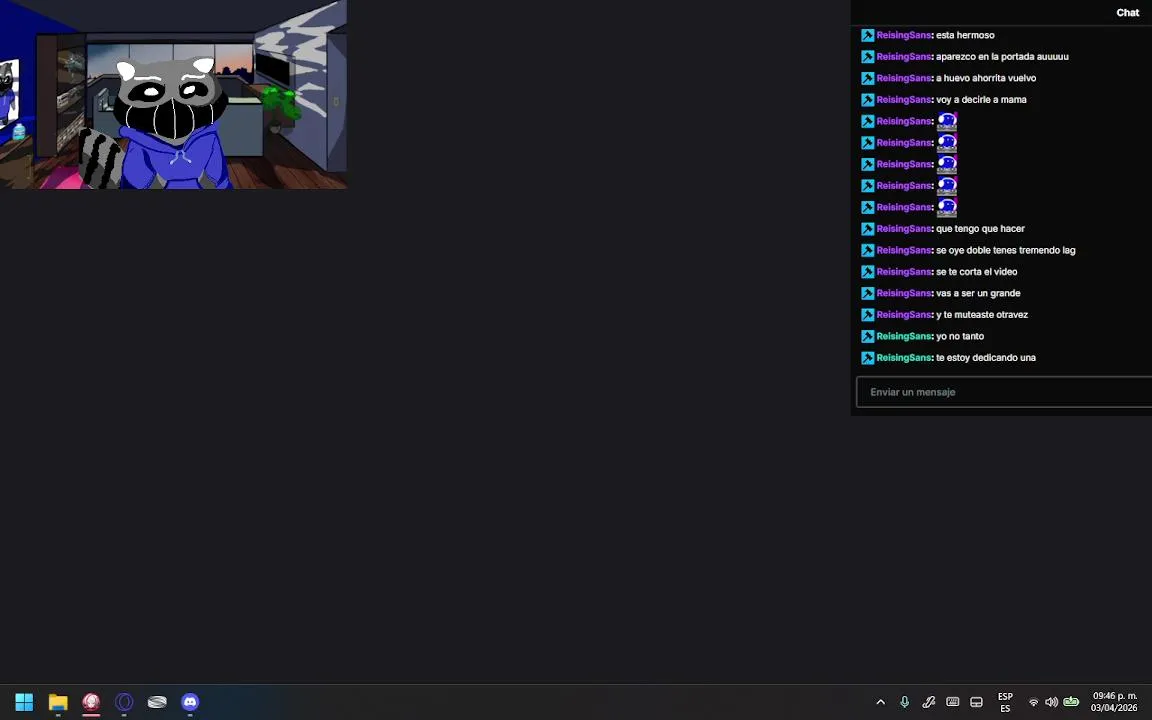Image resolution: width=1152 pixels, height=720 pixels.
Task: Click the badge beside 'voy a decirle a mama'
Action: [868, 100]
